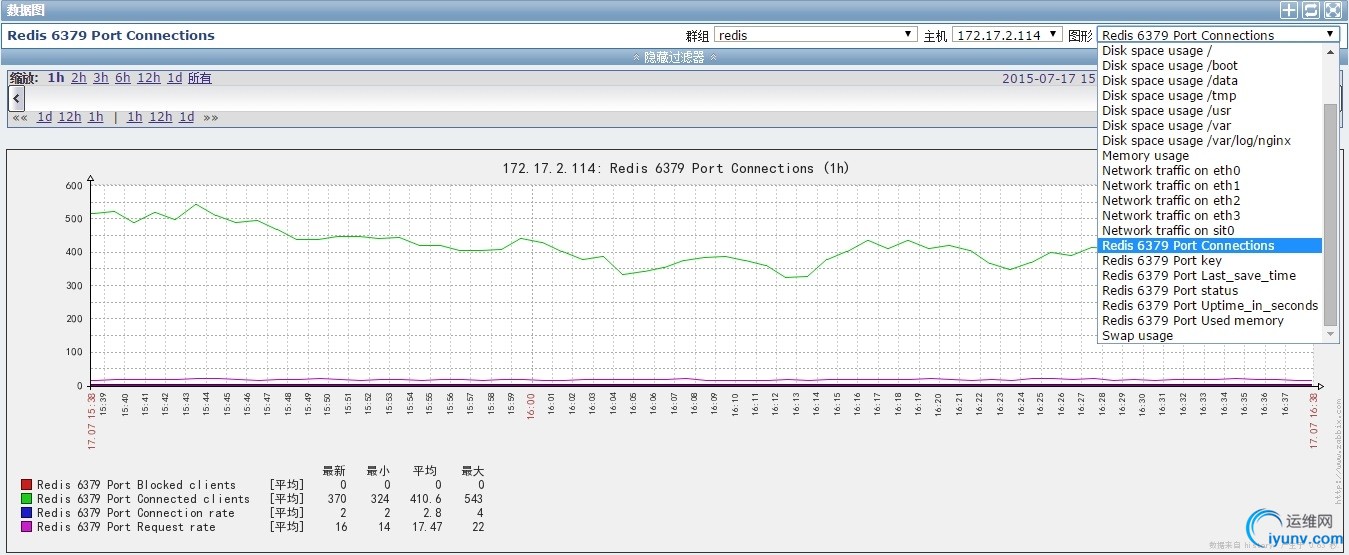Image resolution: width=1349 pixels, height=555 pixels.
Task: Open the 主机 172.17.2.114 dropdown
Action: point(1007,35)
